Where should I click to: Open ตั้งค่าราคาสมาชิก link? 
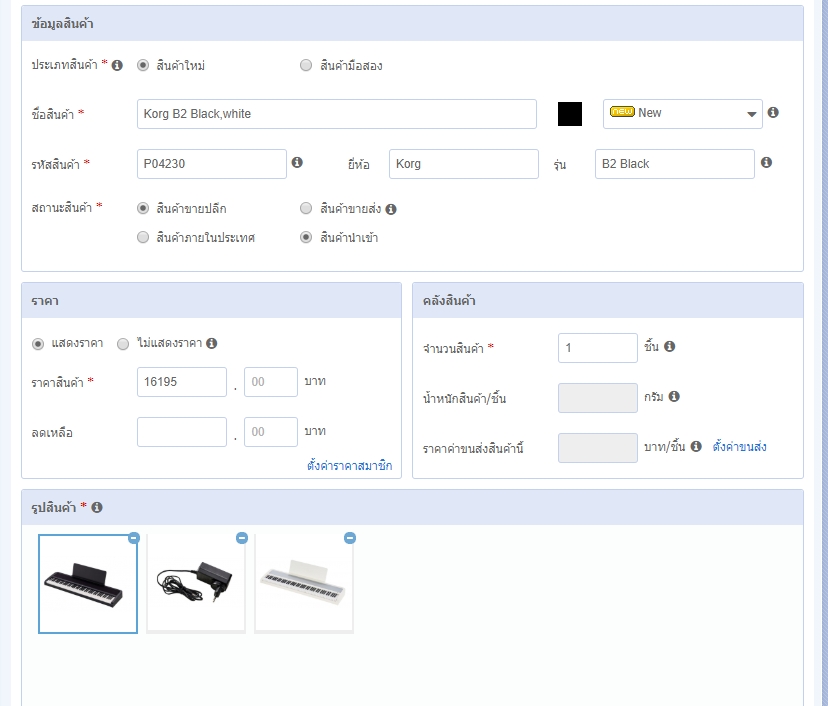(x=349, y=466)
